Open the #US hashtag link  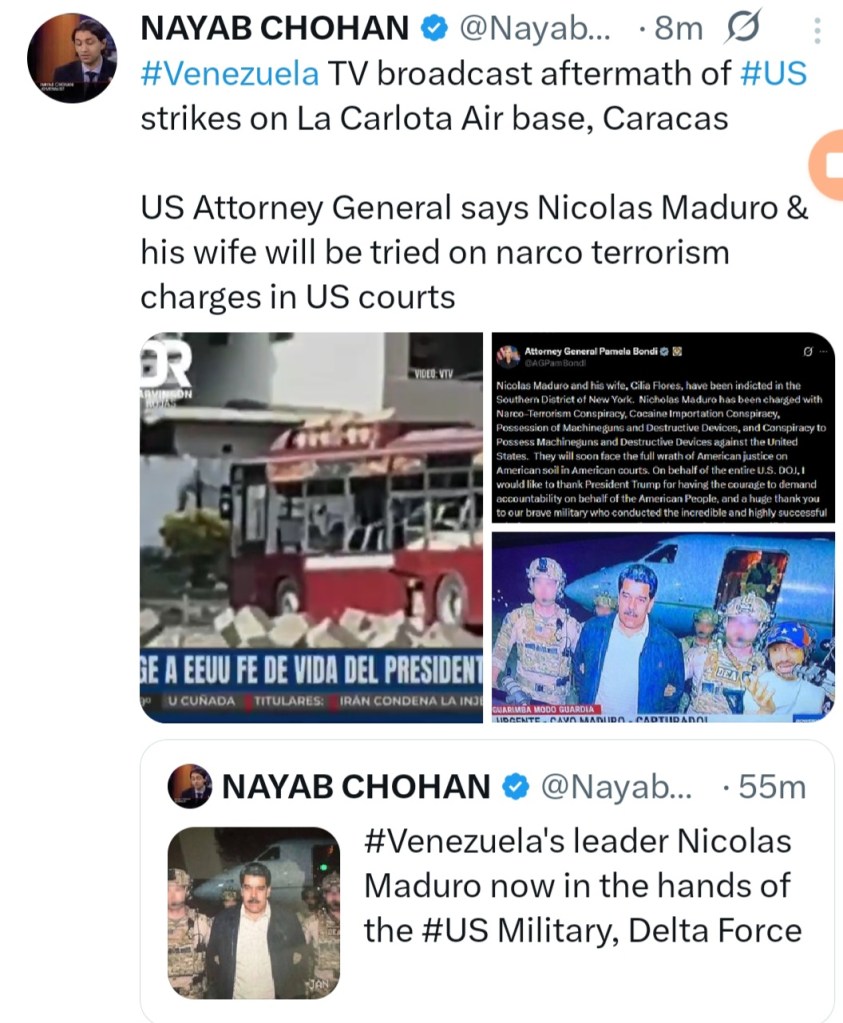(774, 74)
